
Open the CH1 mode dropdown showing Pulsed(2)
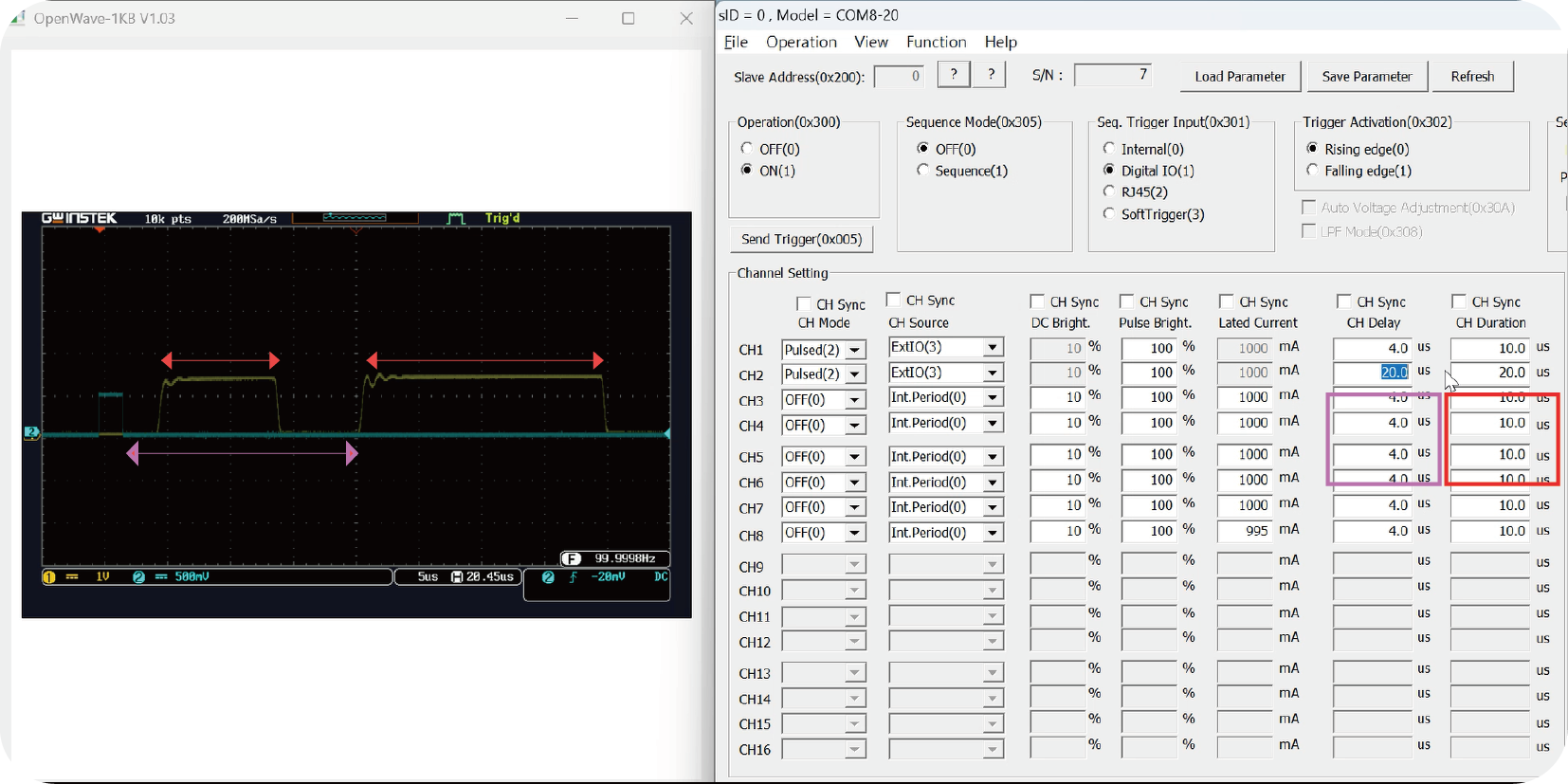[854, 350]
